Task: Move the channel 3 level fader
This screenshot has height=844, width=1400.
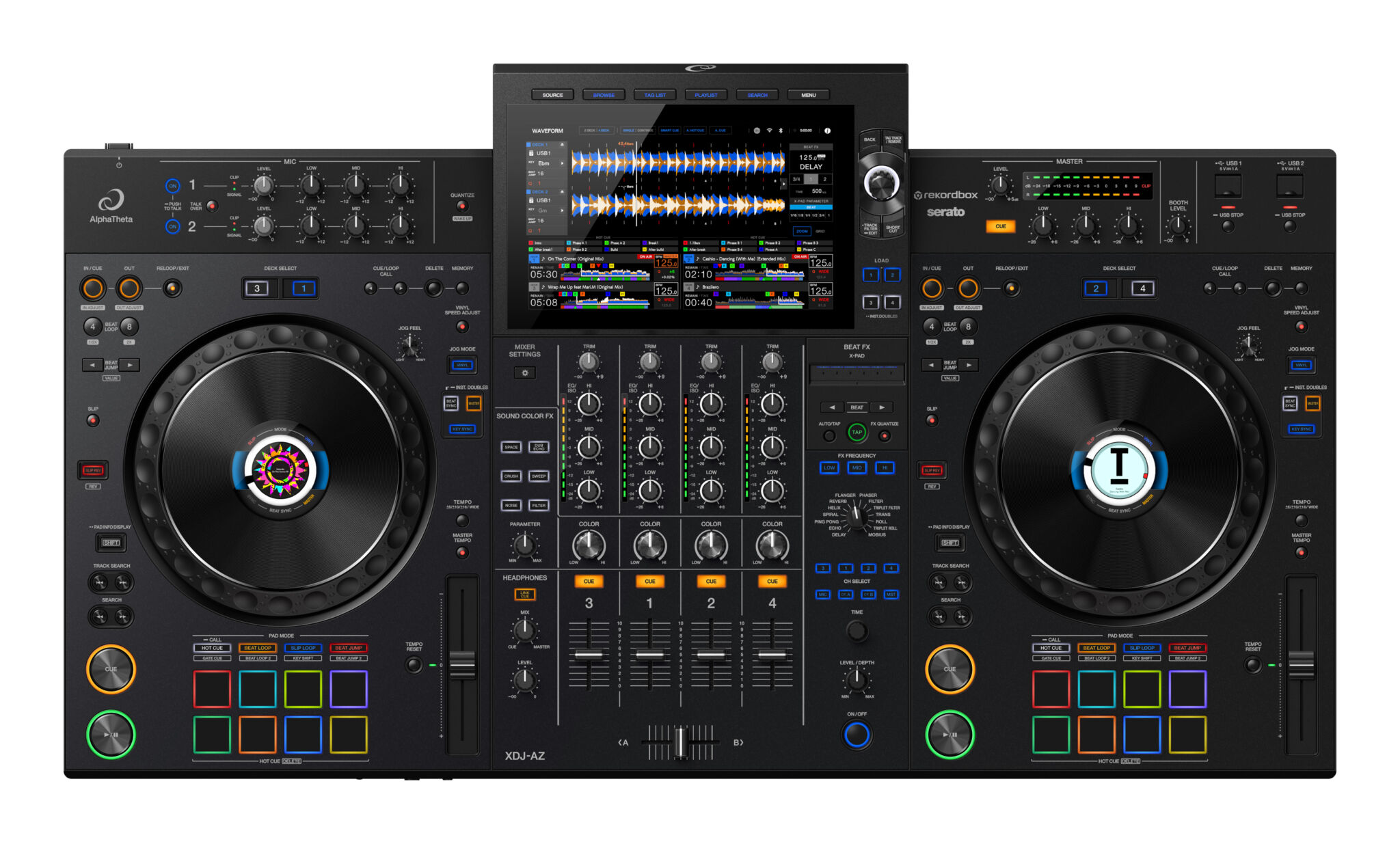Action: tap(588, 653)
